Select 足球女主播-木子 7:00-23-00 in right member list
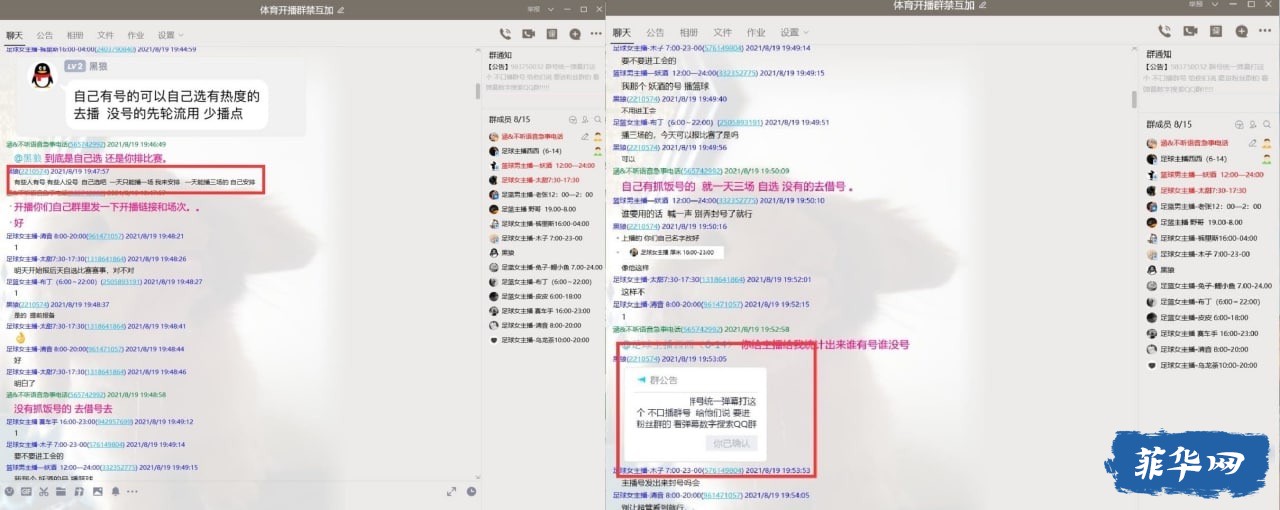The width and height of the screenshot is (1280, 510). [1209, 254]
